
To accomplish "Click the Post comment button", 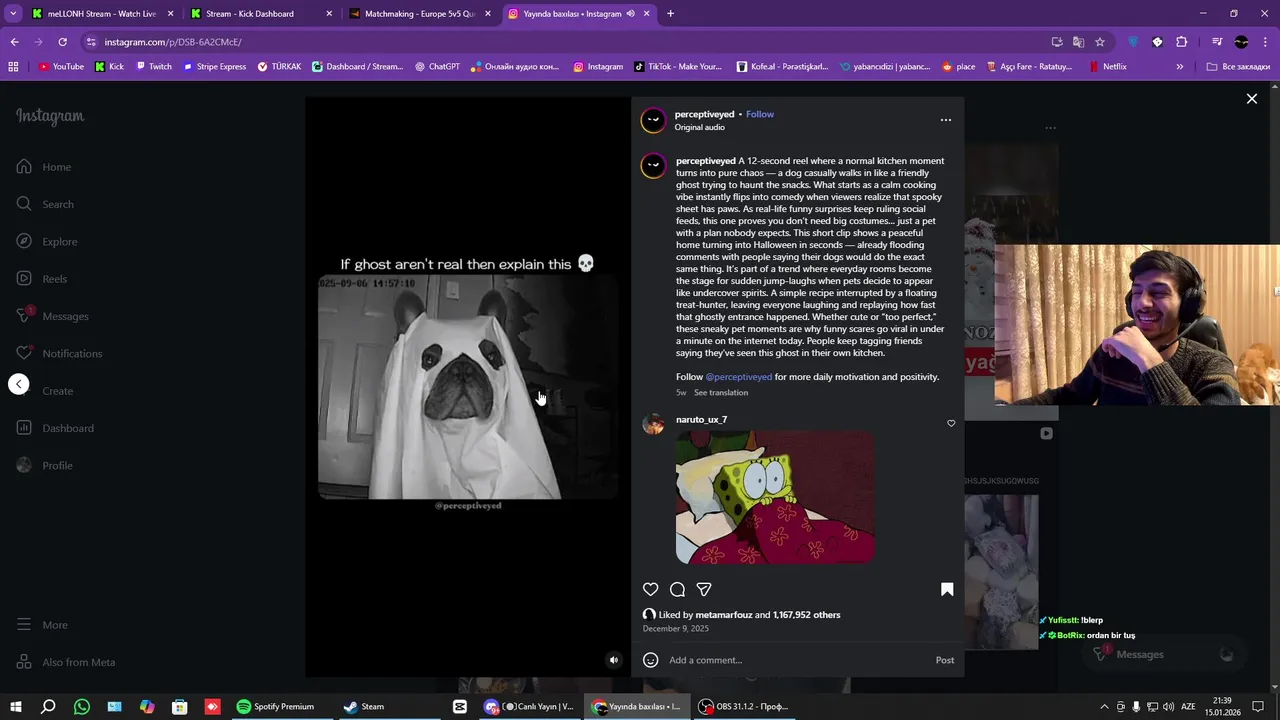I will pyautogui.click(x=945, y=660).
